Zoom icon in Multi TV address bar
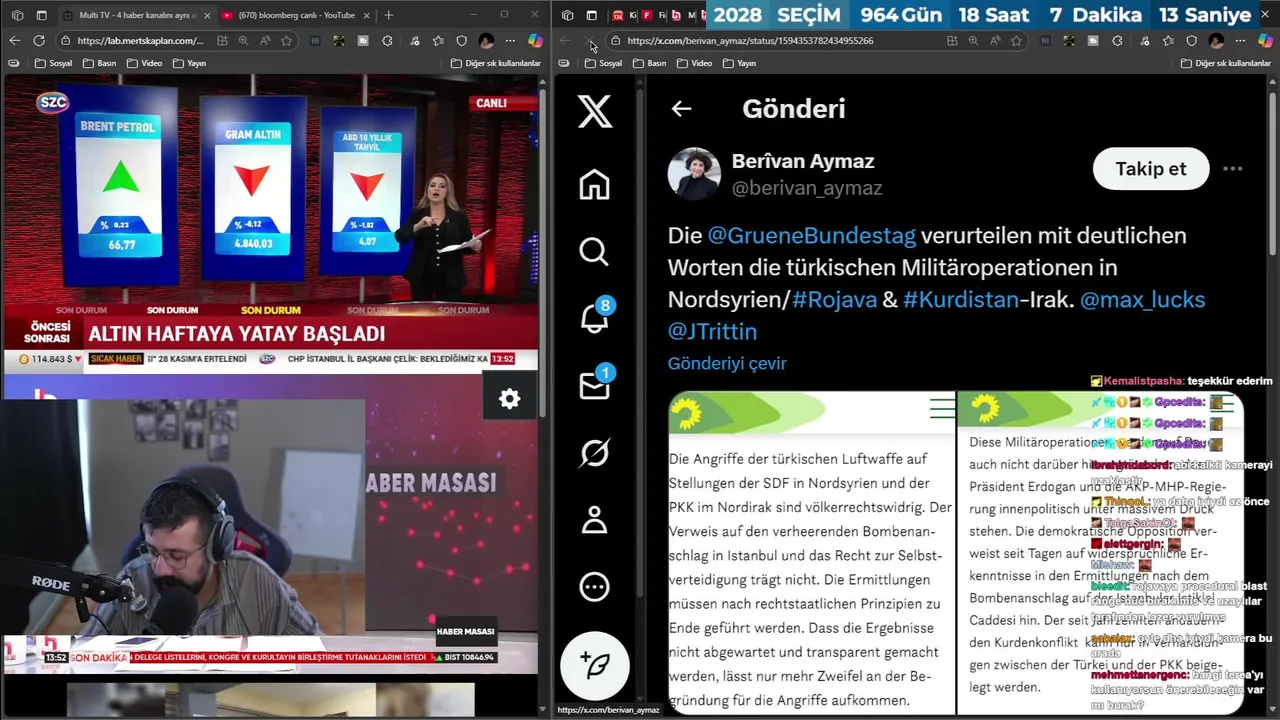 pos(243,41)
